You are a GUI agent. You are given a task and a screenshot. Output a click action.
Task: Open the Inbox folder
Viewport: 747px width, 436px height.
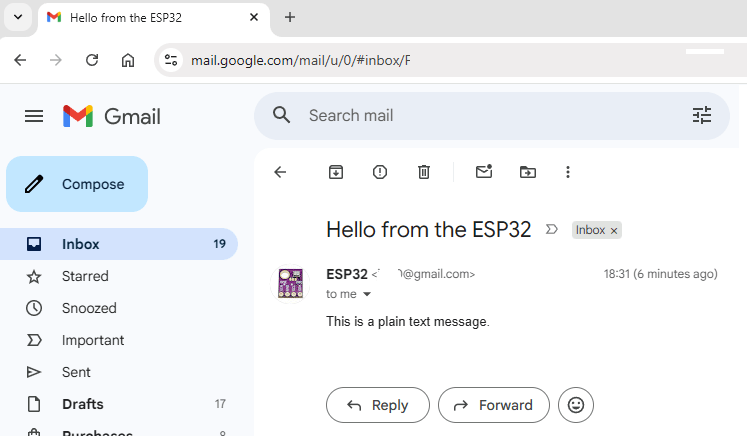[x=119, y=244]
